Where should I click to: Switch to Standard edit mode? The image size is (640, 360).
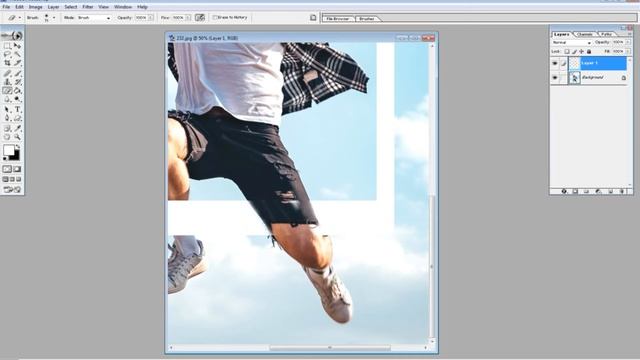pos(7,169)
